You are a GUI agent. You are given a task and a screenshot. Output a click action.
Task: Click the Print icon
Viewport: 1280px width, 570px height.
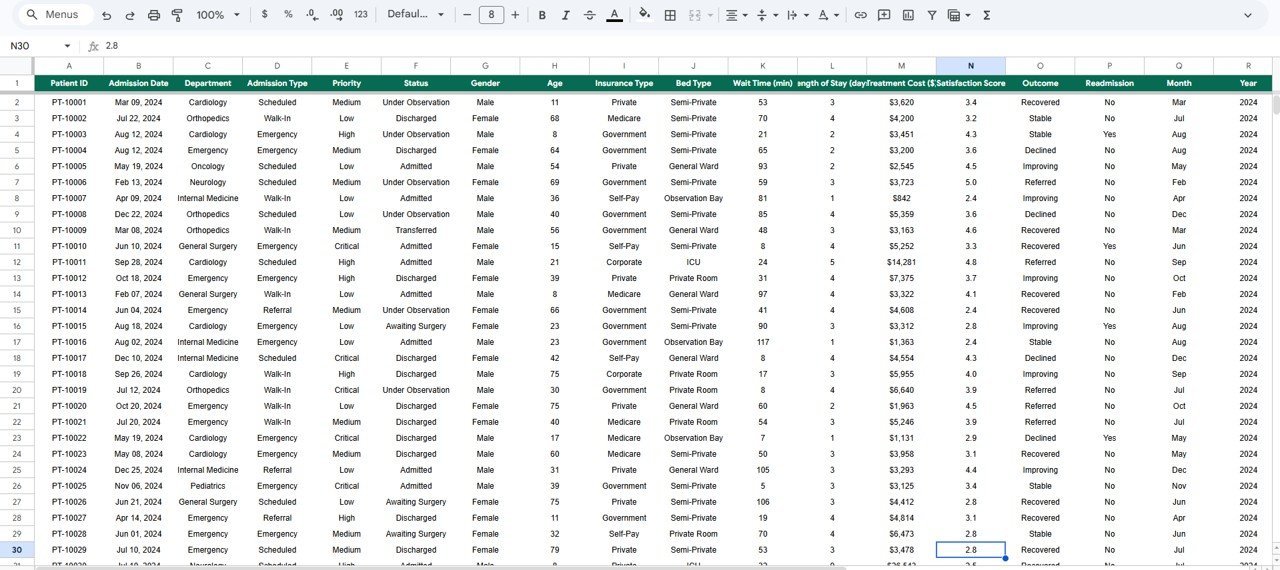click(x=153, y=15)
